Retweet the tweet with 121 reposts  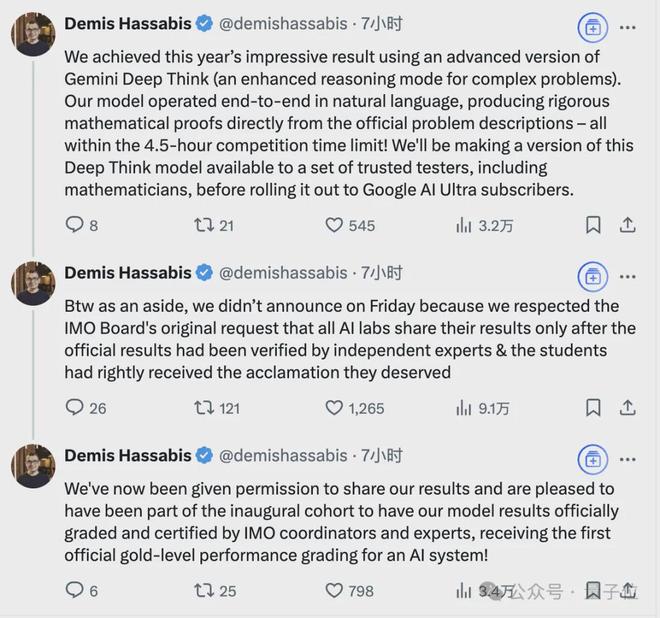[x=204, y=407]
